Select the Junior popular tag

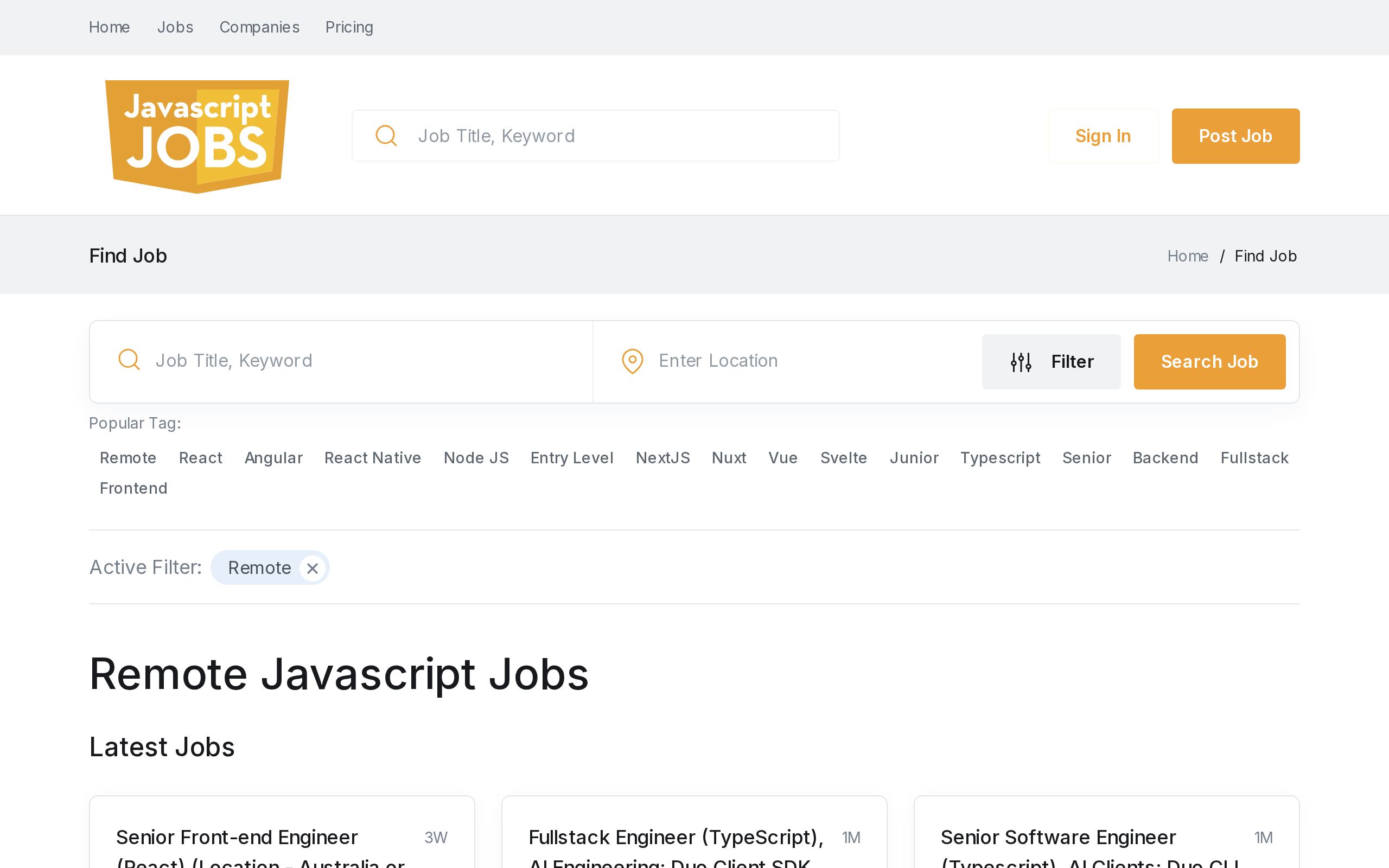click(x=914, y=457)
